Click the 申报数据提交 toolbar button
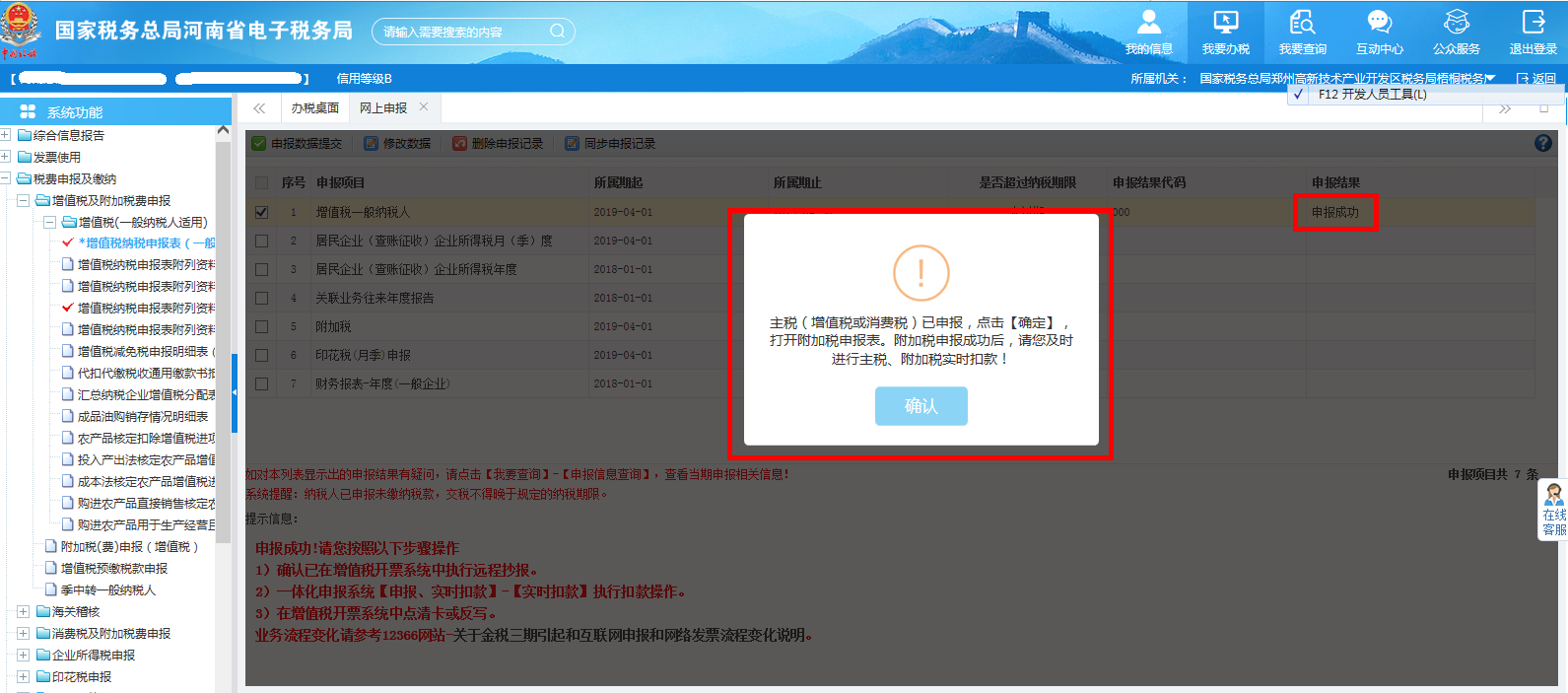The height and width of the screenshot is (693, 1568). [297, 144]
